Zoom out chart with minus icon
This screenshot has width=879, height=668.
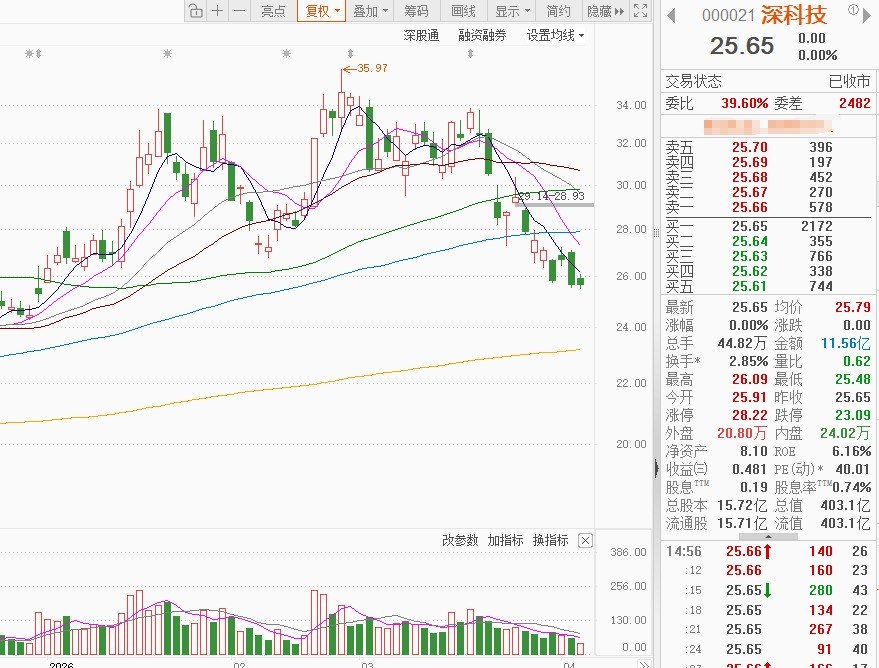tap(239, 11)
